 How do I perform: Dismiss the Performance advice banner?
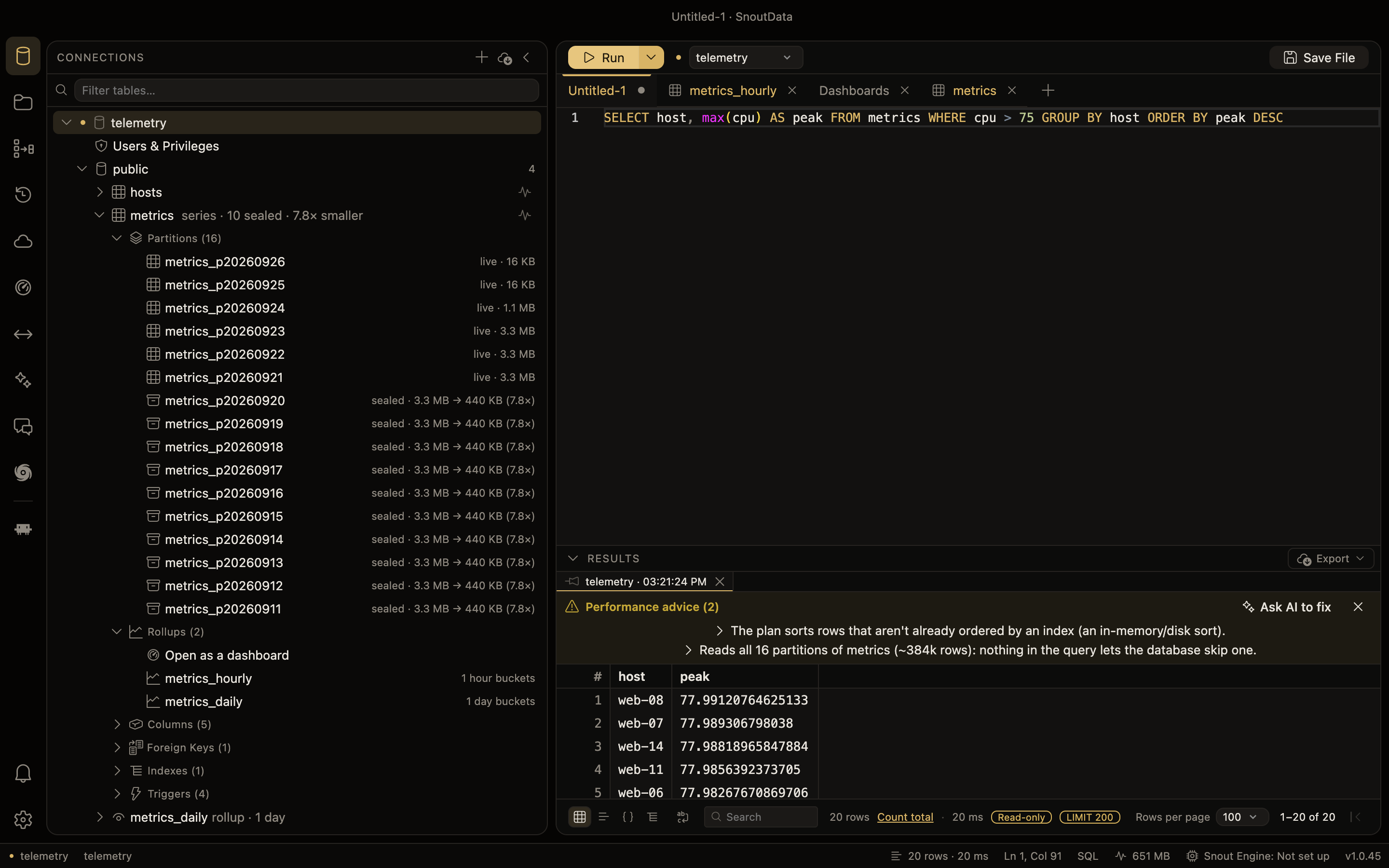(x=1358, y=607)
